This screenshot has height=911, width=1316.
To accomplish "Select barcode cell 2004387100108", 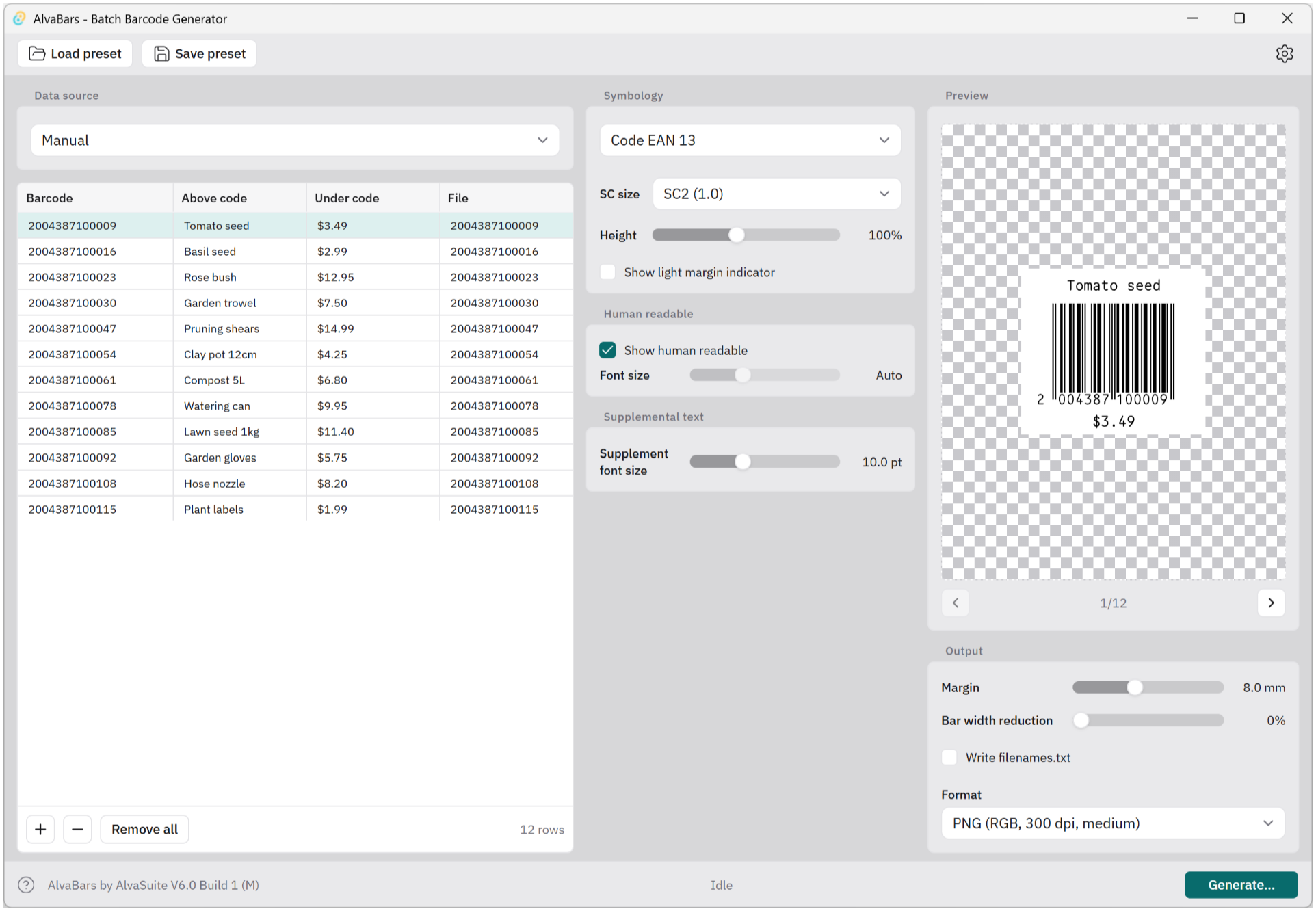I will [x=95, y=484].
